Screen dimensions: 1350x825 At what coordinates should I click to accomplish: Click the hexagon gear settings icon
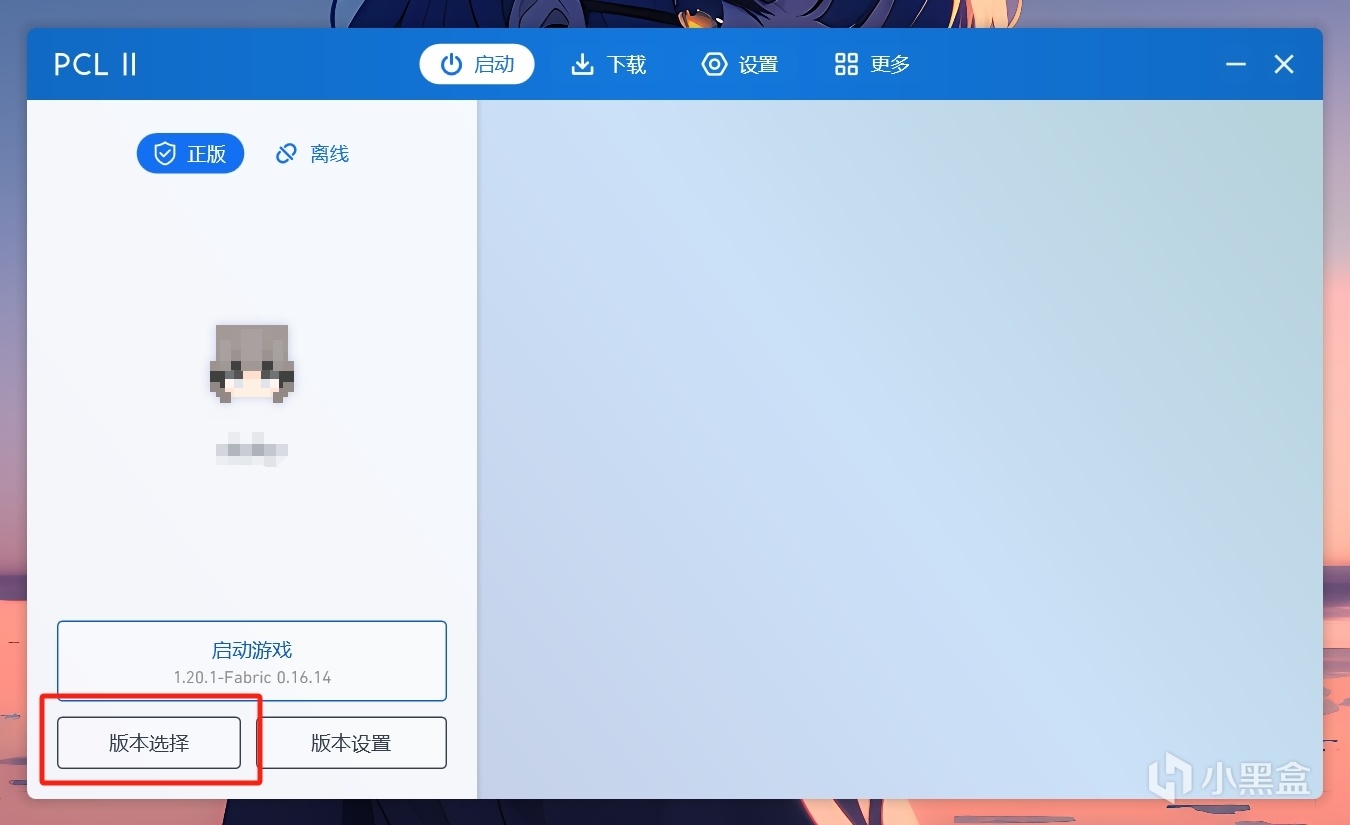714,64
